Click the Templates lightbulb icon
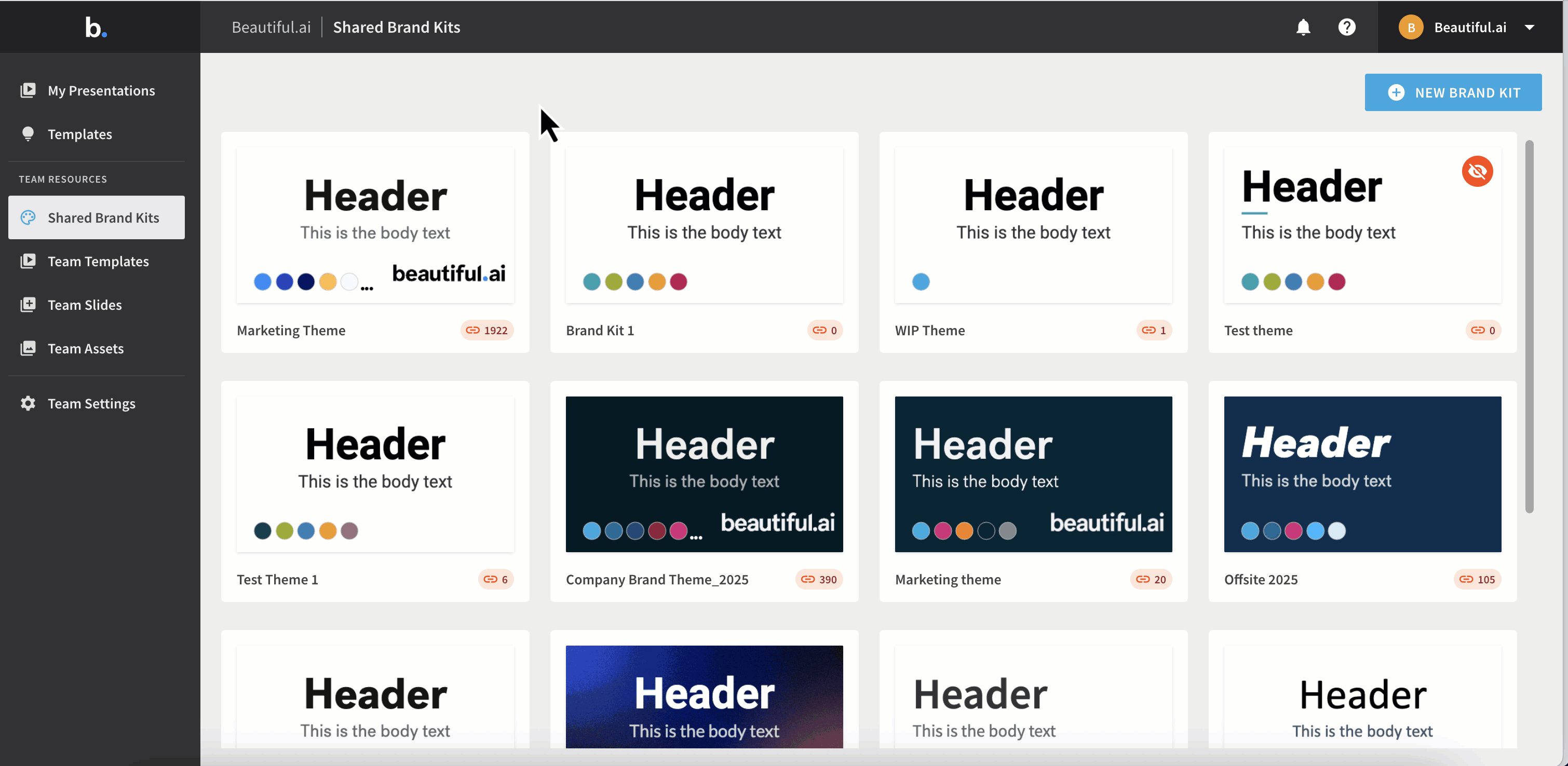Image resolution: width=1568 pixels, height=766 pixels. (x=28, y=134)
